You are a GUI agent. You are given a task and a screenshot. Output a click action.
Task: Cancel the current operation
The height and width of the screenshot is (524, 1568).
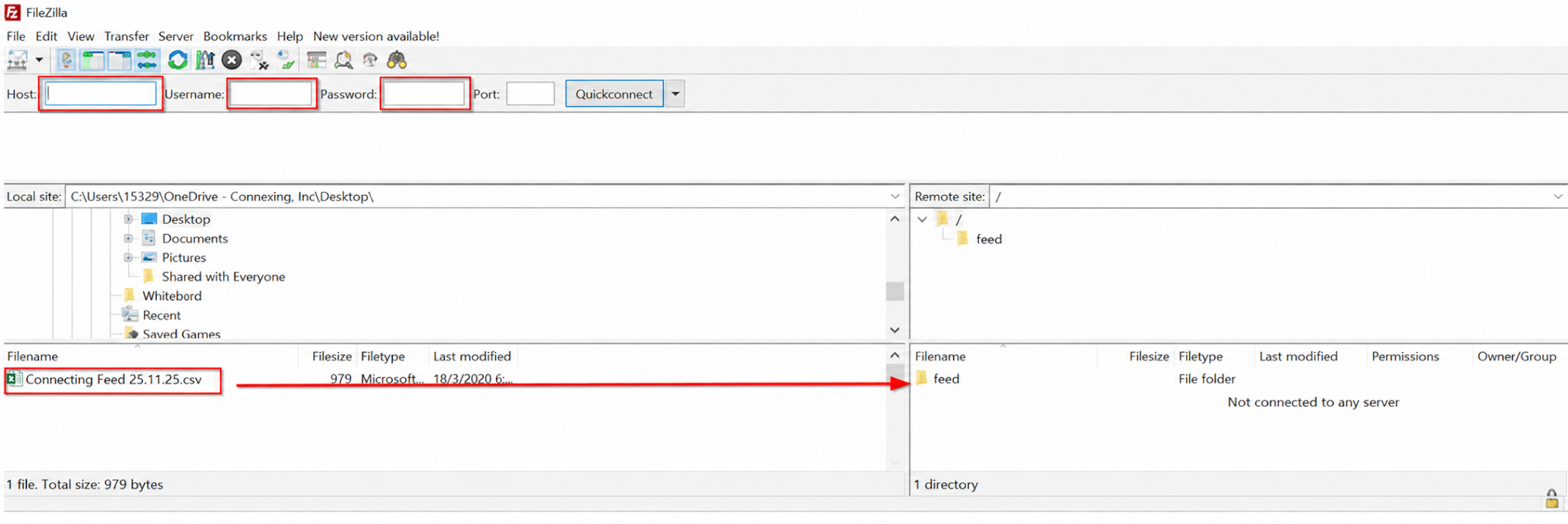click(232, 60)
